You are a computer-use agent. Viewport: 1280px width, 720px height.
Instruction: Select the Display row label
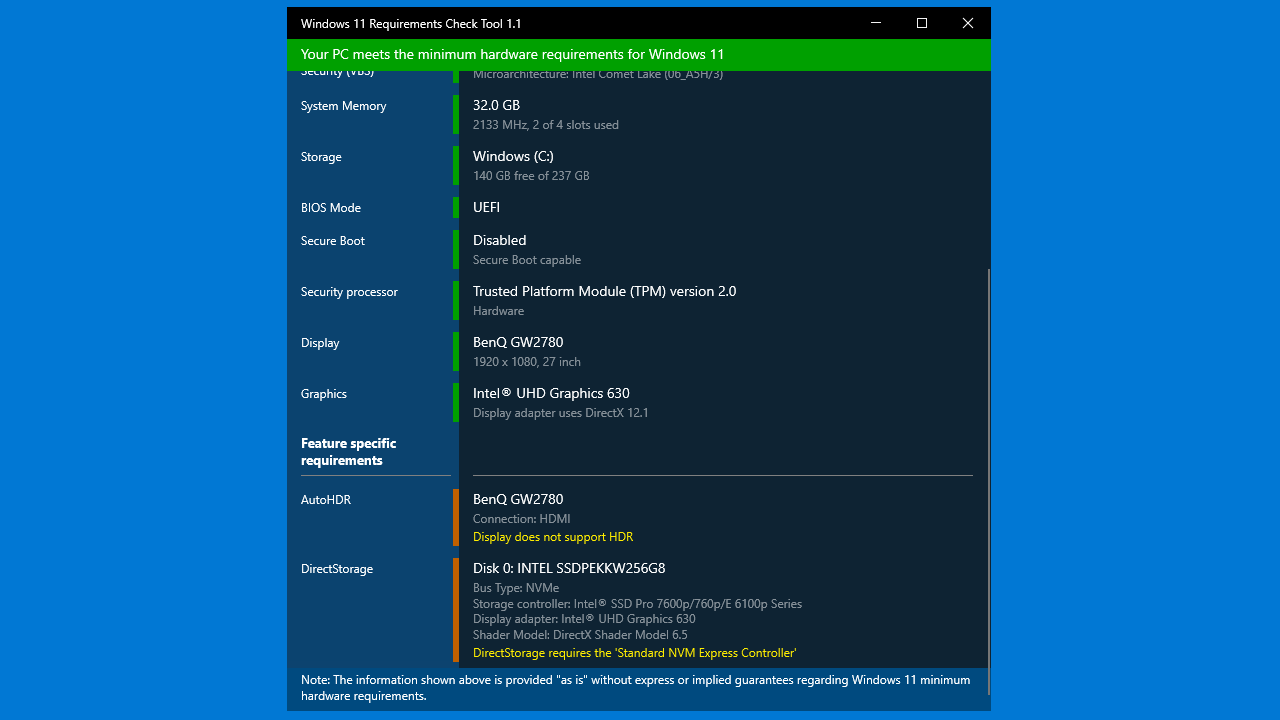point(320,343)
